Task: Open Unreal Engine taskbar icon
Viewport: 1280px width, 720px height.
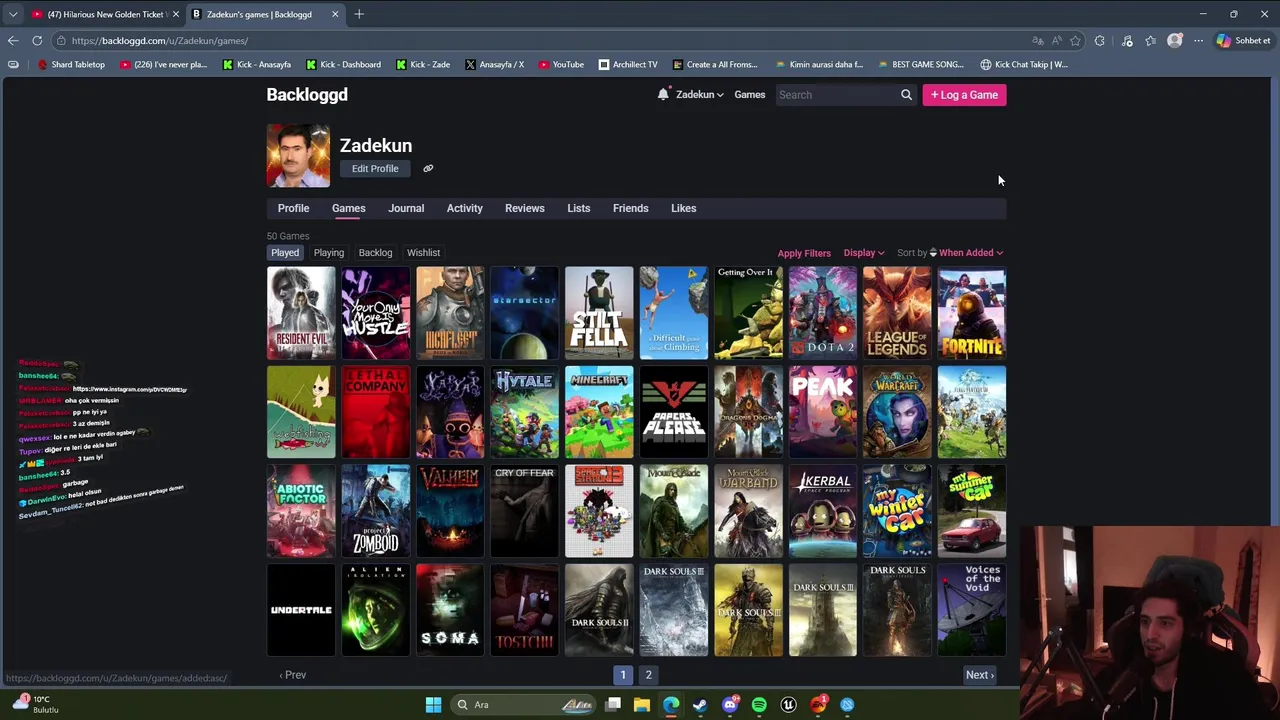Action: coord(788,705)
